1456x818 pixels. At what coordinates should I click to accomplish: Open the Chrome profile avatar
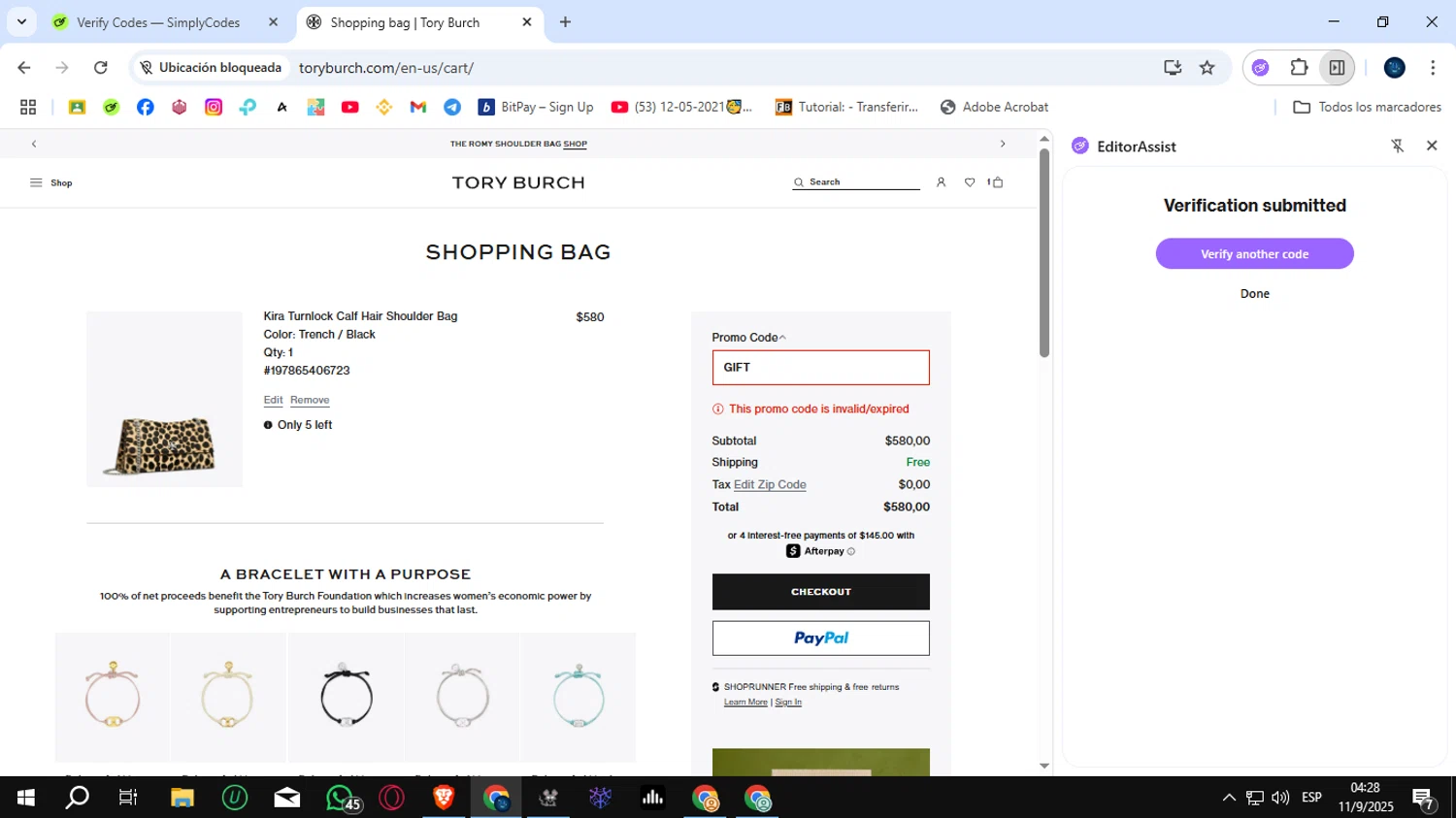1395,68
